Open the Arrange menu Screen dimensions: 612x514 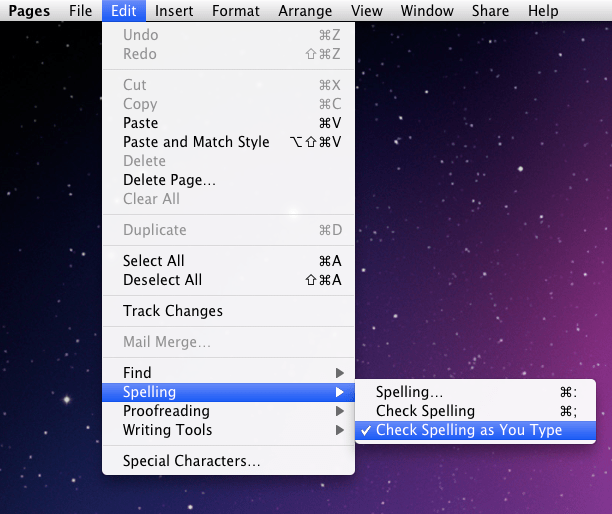point(305,11)
